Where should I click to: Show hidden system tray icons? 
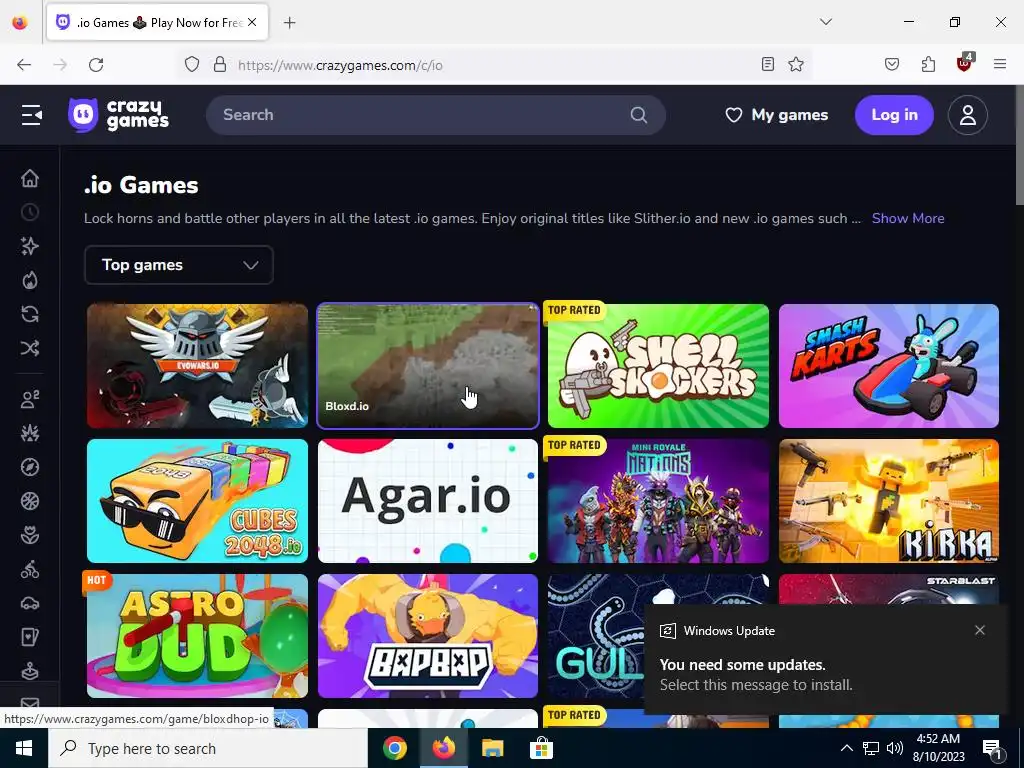click(x=846, y=748)
